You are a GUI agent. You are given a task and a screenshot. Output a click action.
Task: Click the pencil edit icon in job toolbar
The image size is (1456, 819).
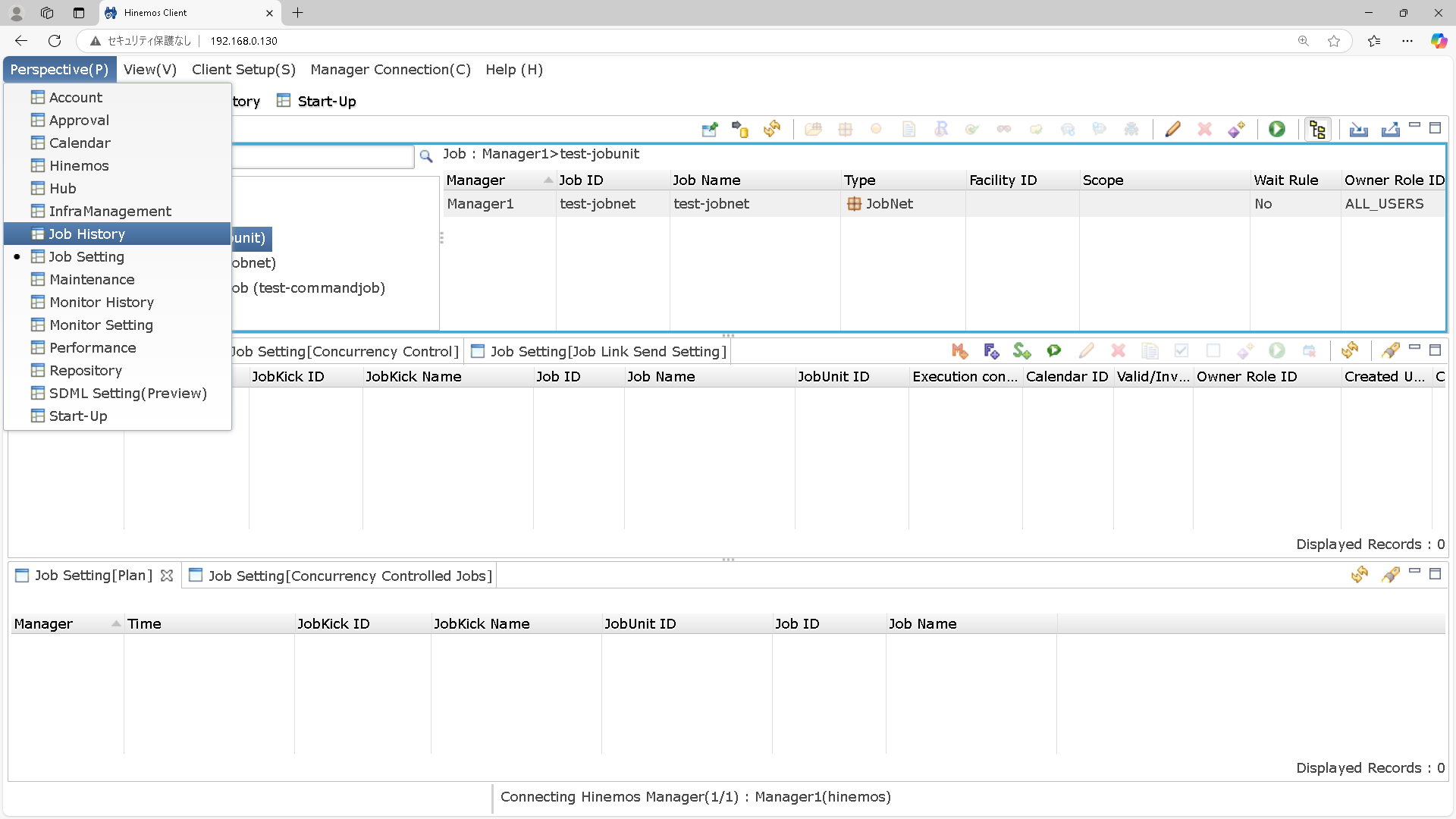[1172, 130]
